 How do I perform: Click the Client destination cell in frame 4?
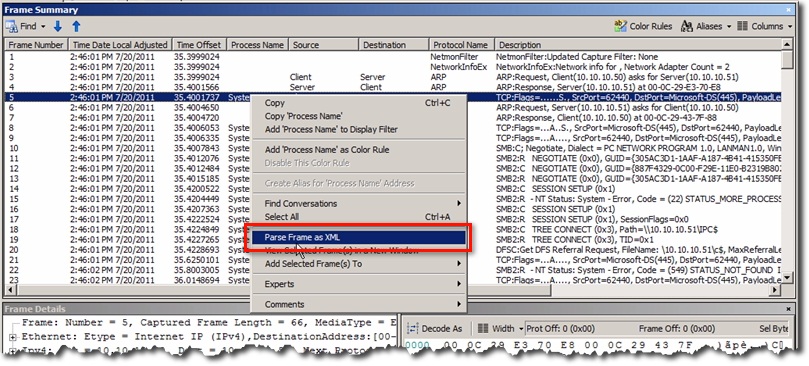[x=370, y=87]
